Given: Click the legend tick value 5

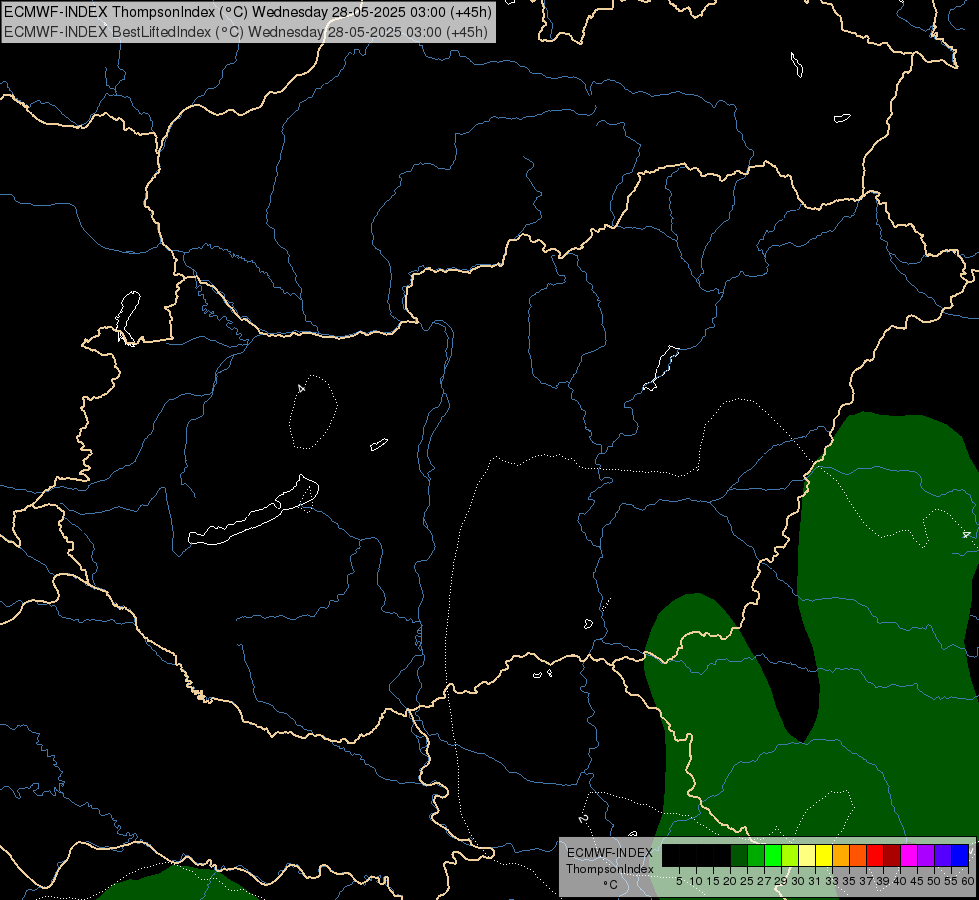Looking at the screenshot, I should coord(679,881).
